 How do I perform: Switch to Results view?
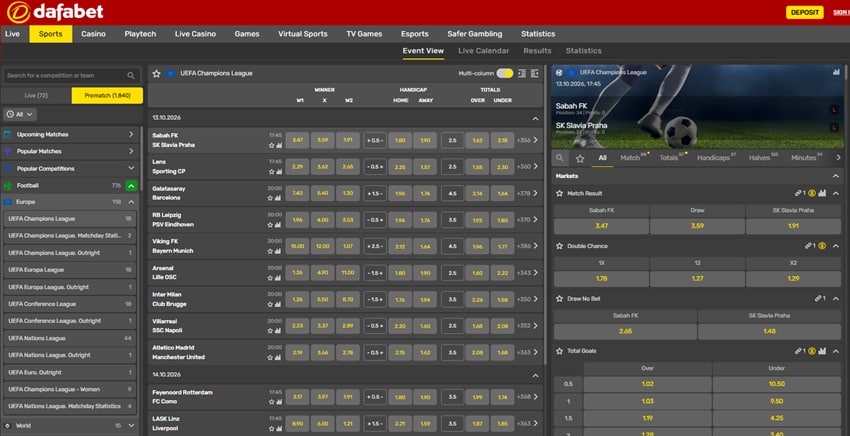(x=537, y=51)
